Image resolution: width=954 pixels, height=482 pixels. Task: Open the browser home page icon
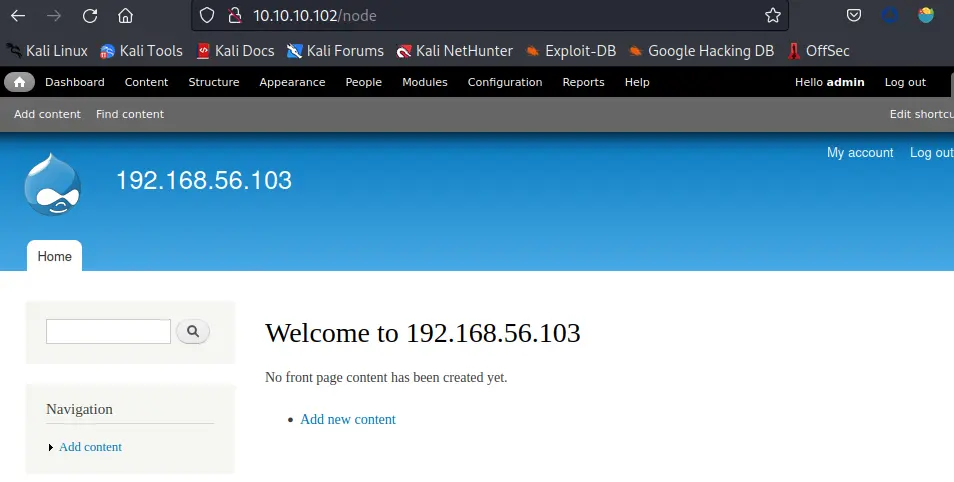[x=125, y=16]
